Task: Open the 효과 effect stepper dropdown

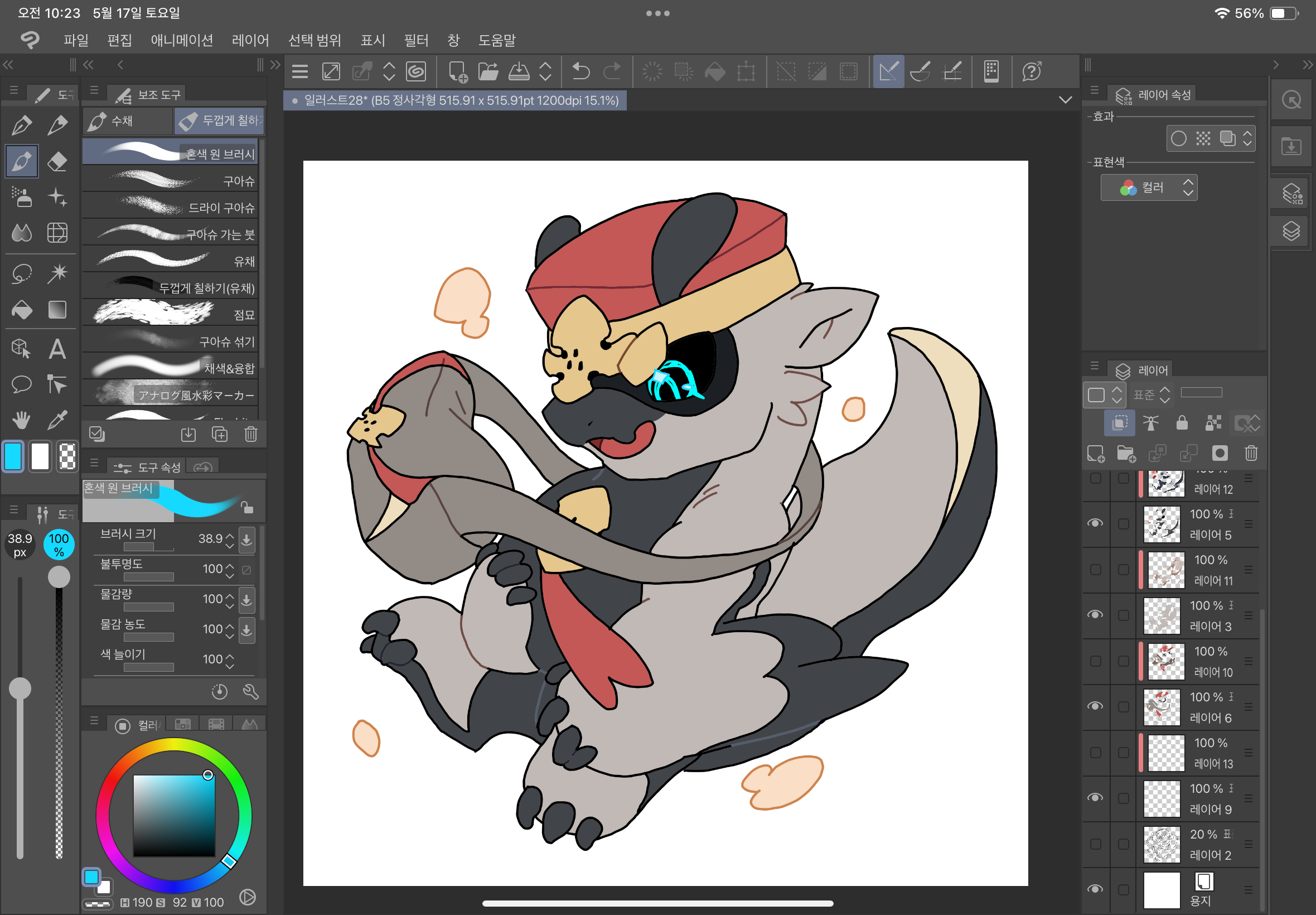Action: point(1247,138)
